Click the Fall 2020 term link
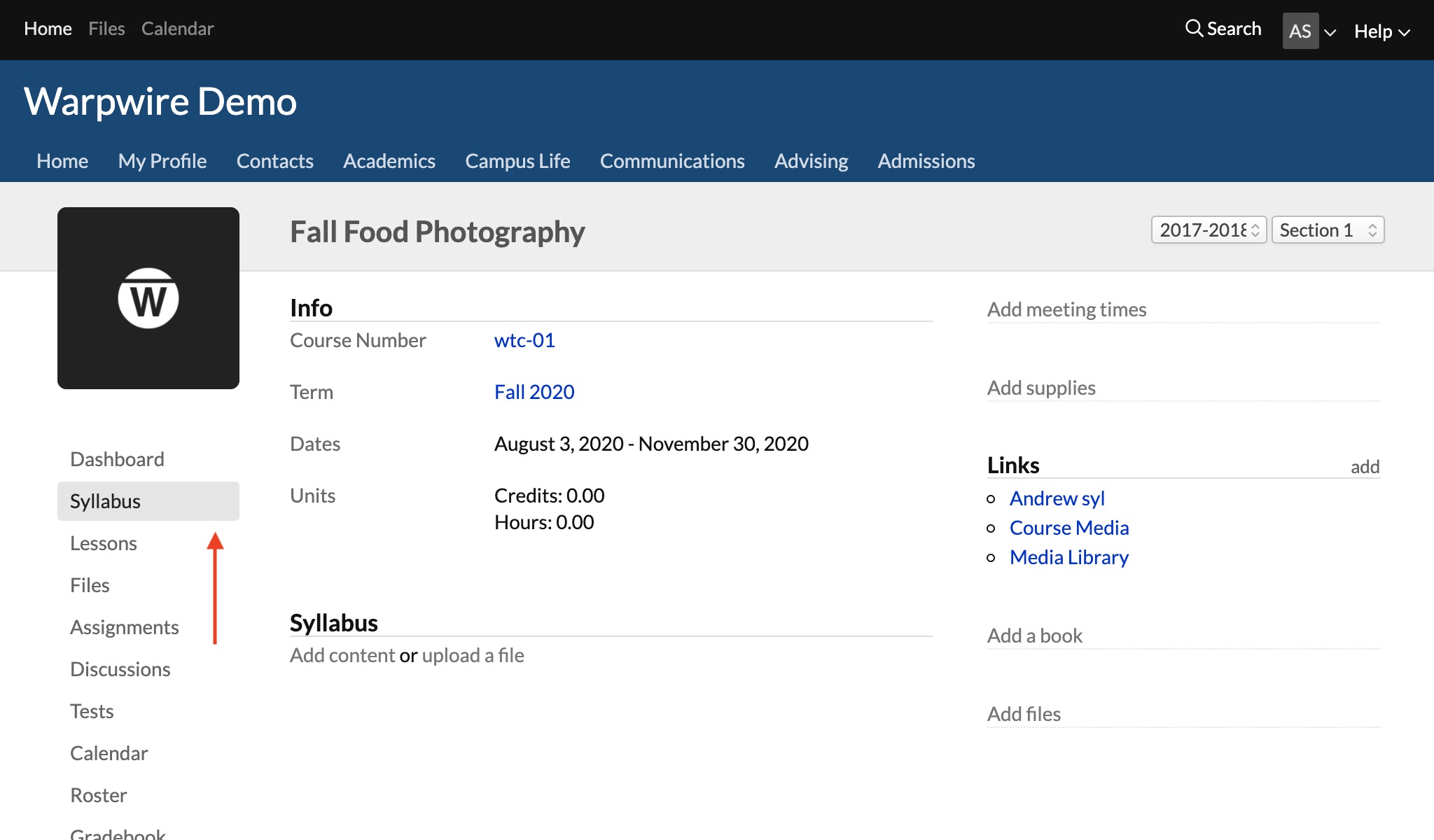Image resolution: width=1434 pixels, height=840 pixels. tap(534, 392)
